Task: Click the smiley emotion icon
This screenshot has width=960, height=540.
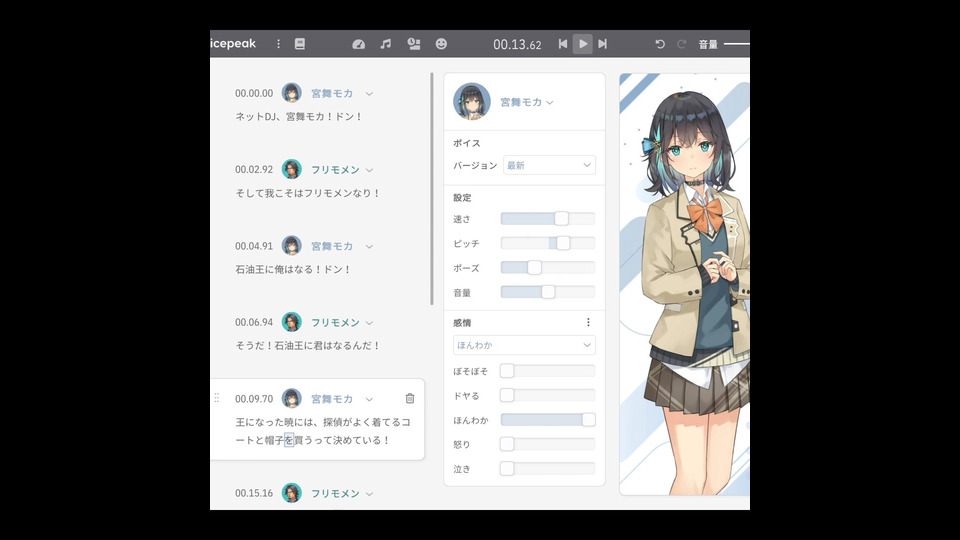Action: (441, 44)
